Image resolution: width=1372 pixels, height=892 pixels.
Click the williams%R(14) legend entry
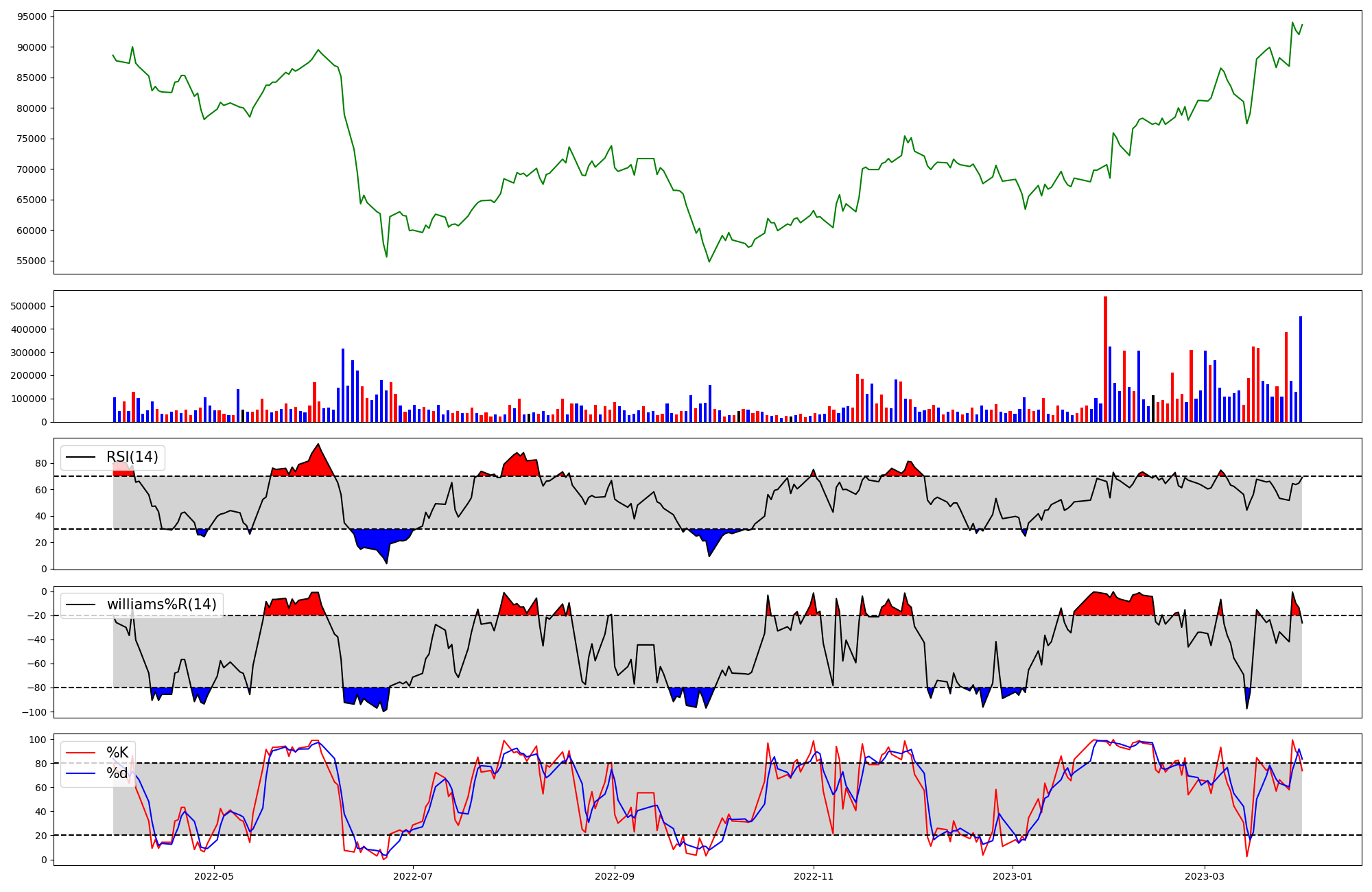[161, 605]
